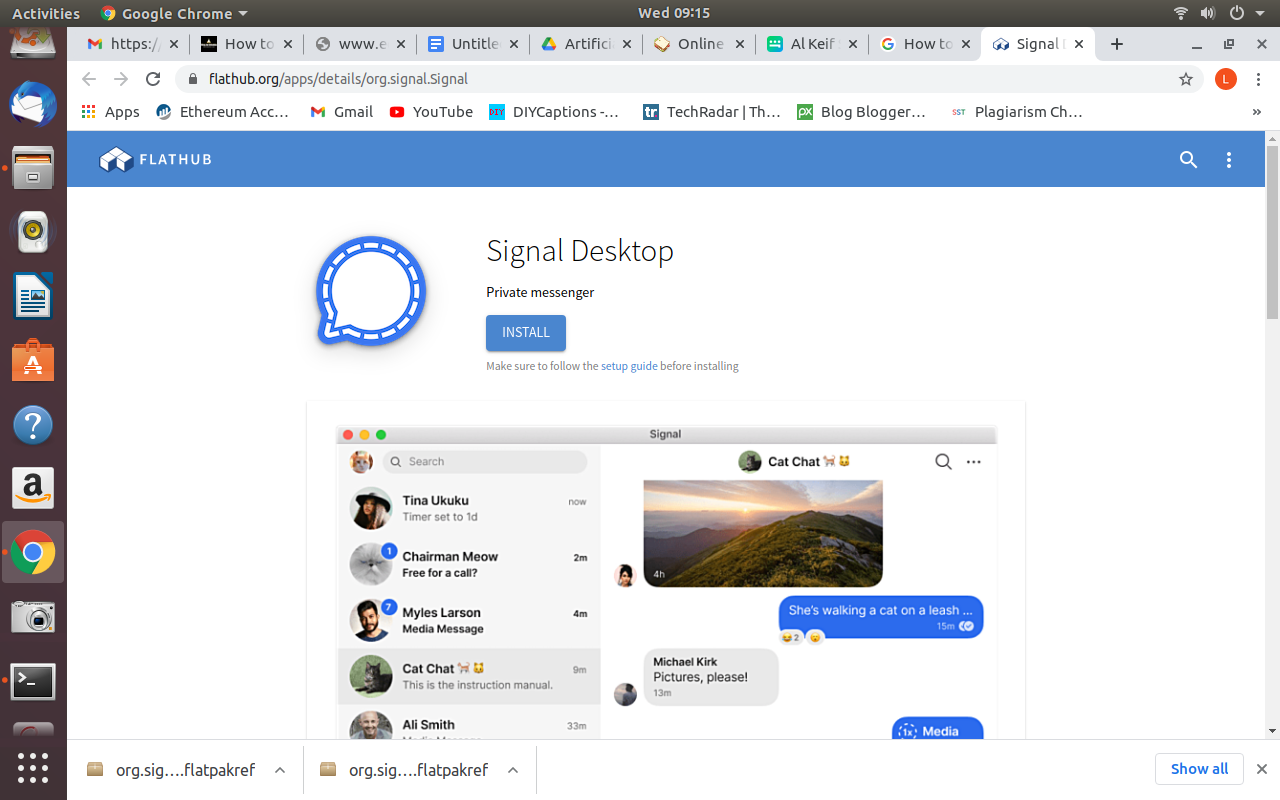Open the Blog Blogger bookmark
This screenshot has width=1280, height=800.
[862, 112]
